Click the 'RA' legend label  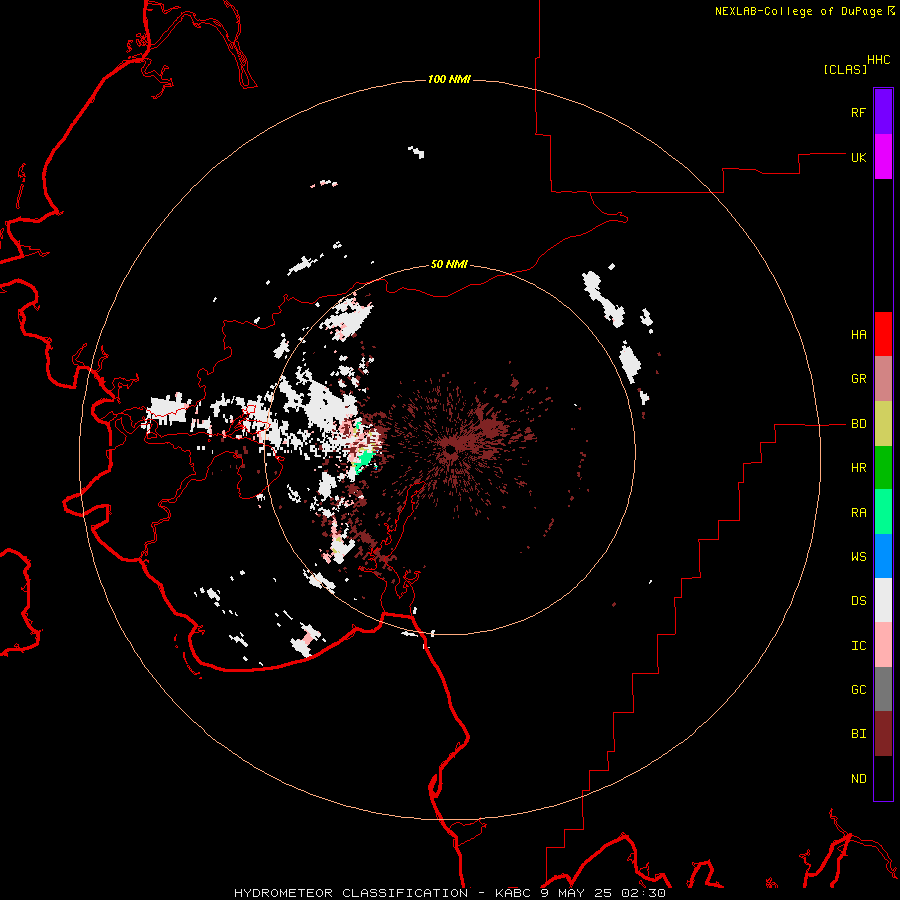858,513
